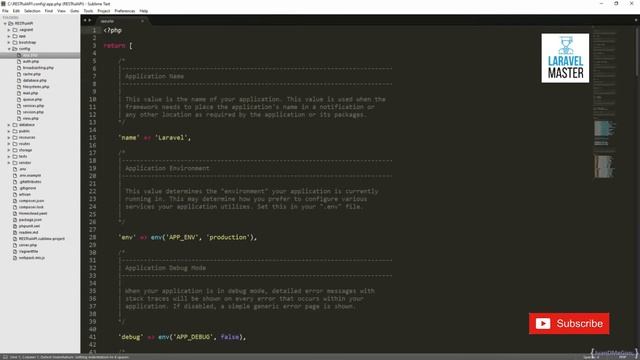This screenshot has height=360, width=640.
Task: Click the broadcasting.php file icon
Action: [19, 68]
